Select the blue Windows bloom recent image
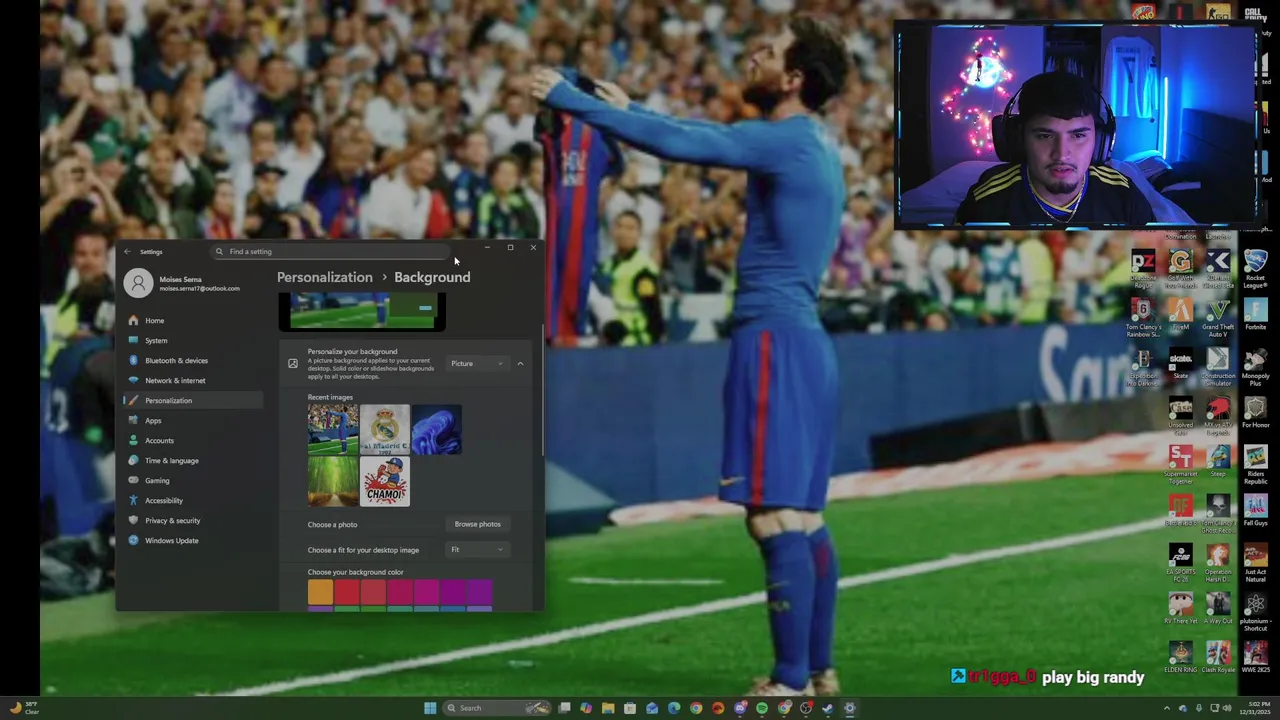Screen dimensions: 1280x720 click(x=437, y=429)
